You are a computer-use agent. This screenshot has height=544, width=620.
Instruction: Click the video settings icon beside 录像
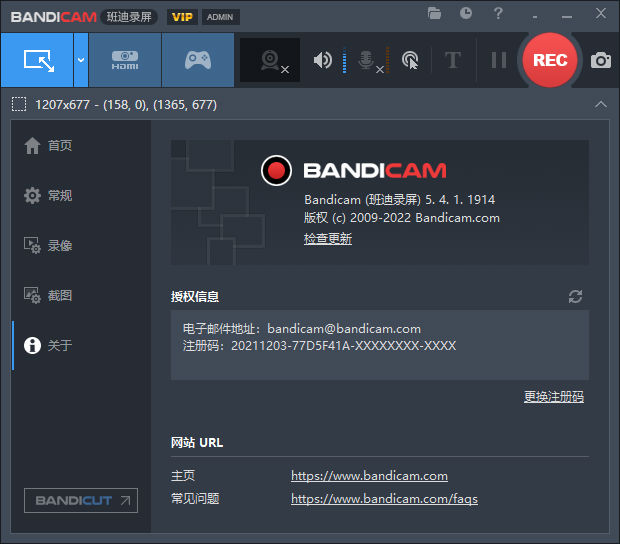pyautogui.click(x=32, y=246)
